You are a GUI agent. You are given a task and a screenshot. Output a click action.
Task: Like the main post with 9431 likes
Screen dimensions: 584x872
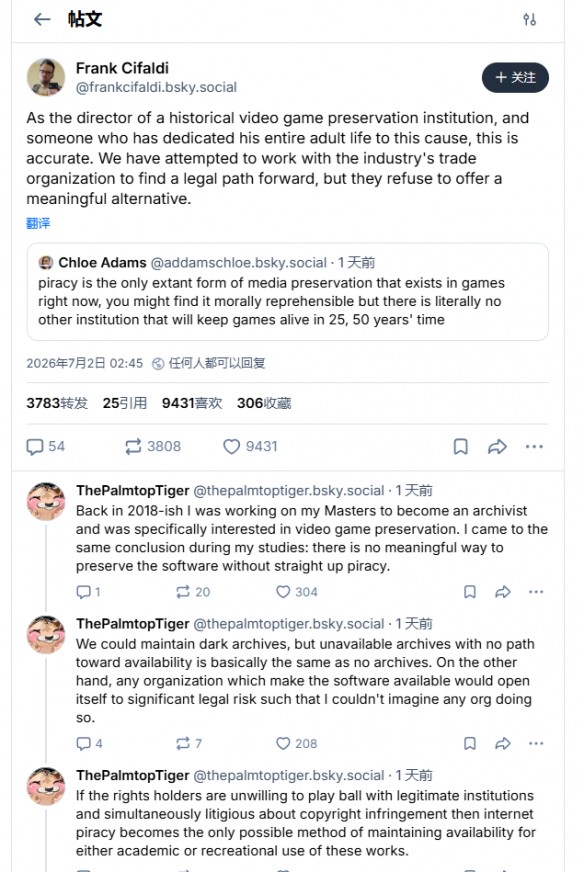pos(250,447)
